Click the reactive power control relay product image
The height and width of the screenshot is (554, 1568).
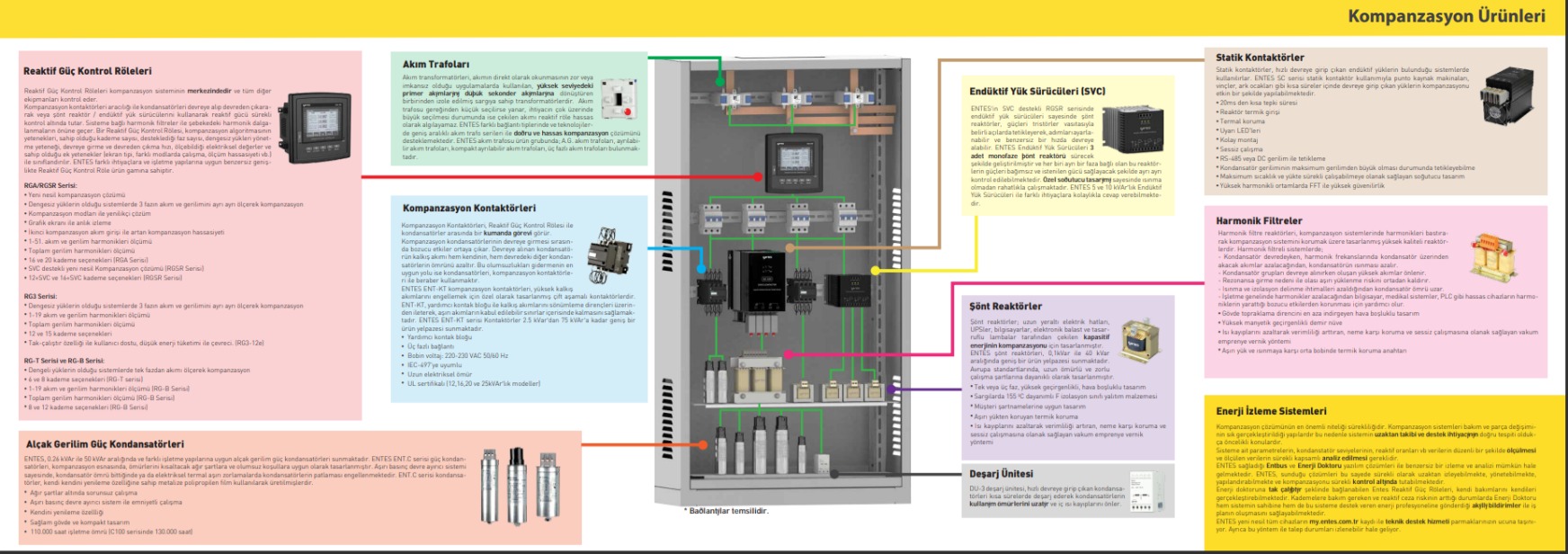tap(317, 130)
